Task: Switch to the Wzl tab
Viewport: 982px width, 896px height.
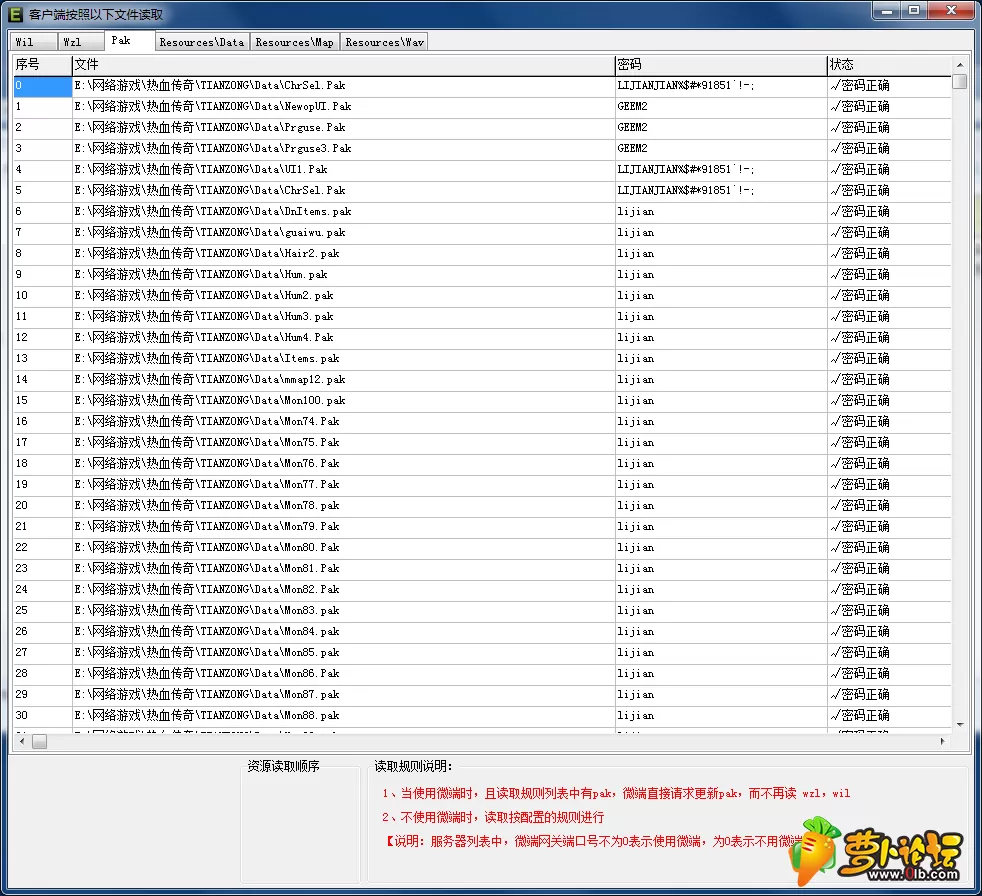Action: pos(80,42)
